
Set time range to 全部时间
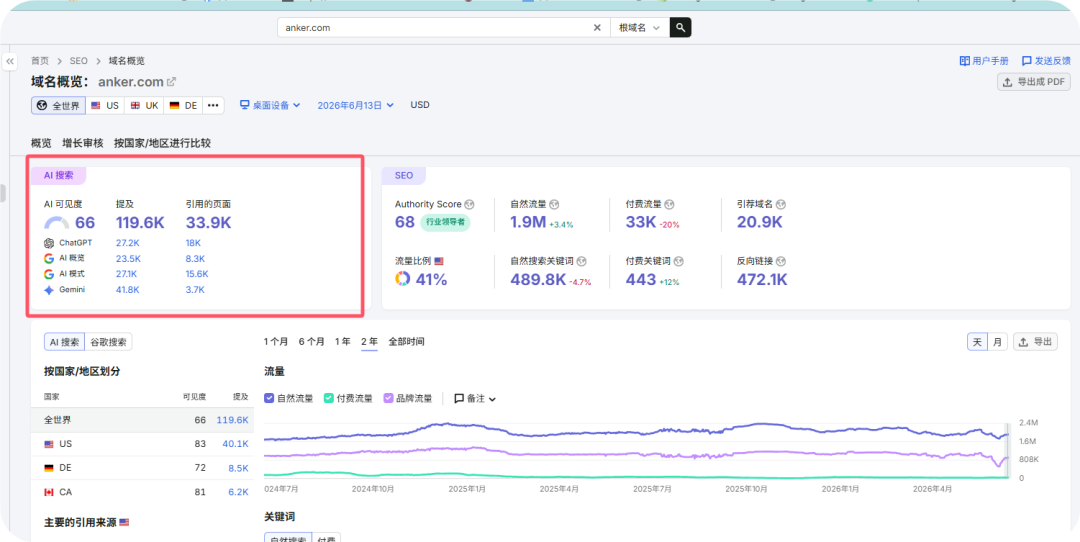point(406,342)
